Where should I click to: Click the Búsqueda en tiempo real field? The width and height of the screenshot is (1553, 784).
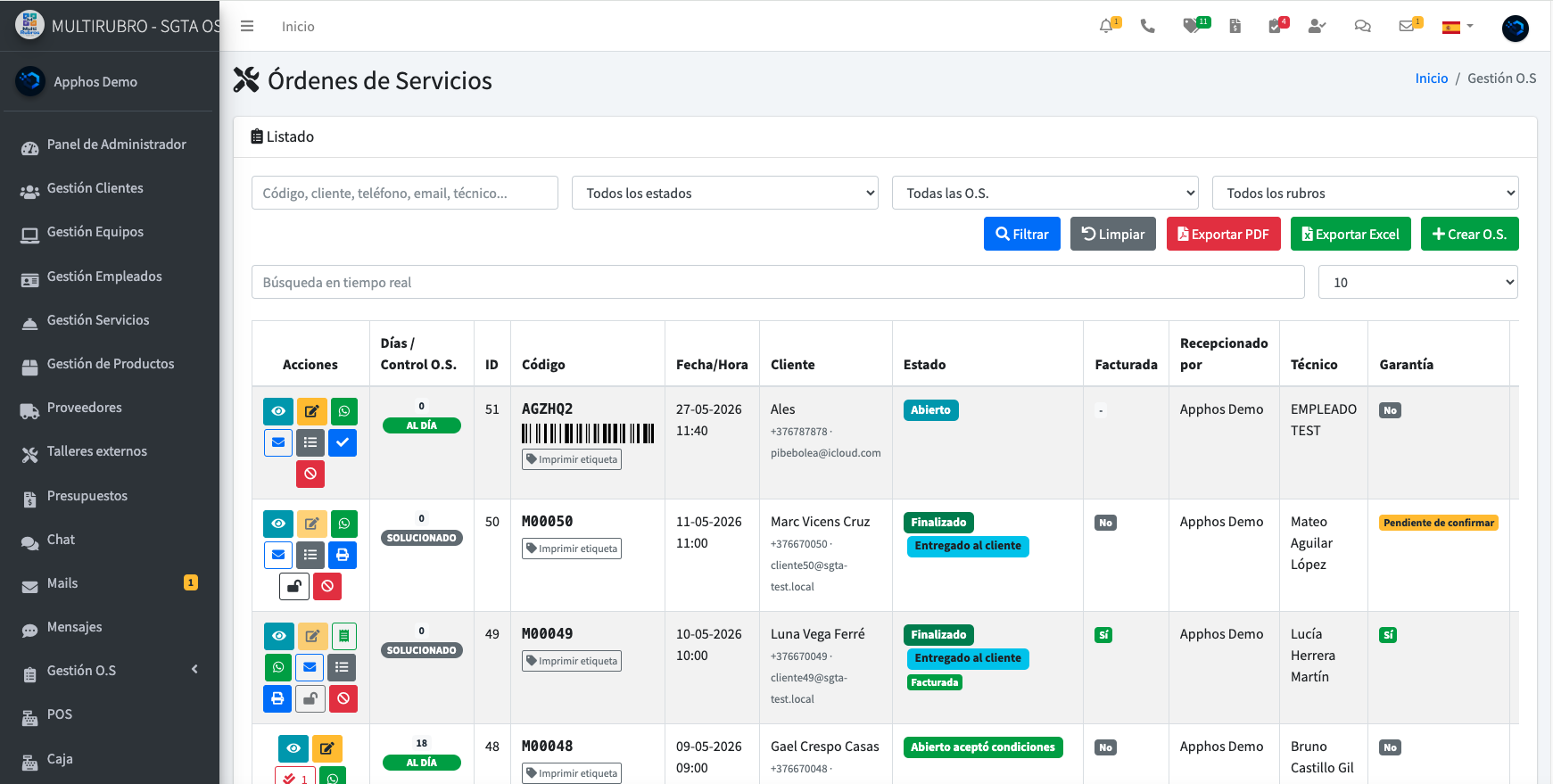pos(778,282)
